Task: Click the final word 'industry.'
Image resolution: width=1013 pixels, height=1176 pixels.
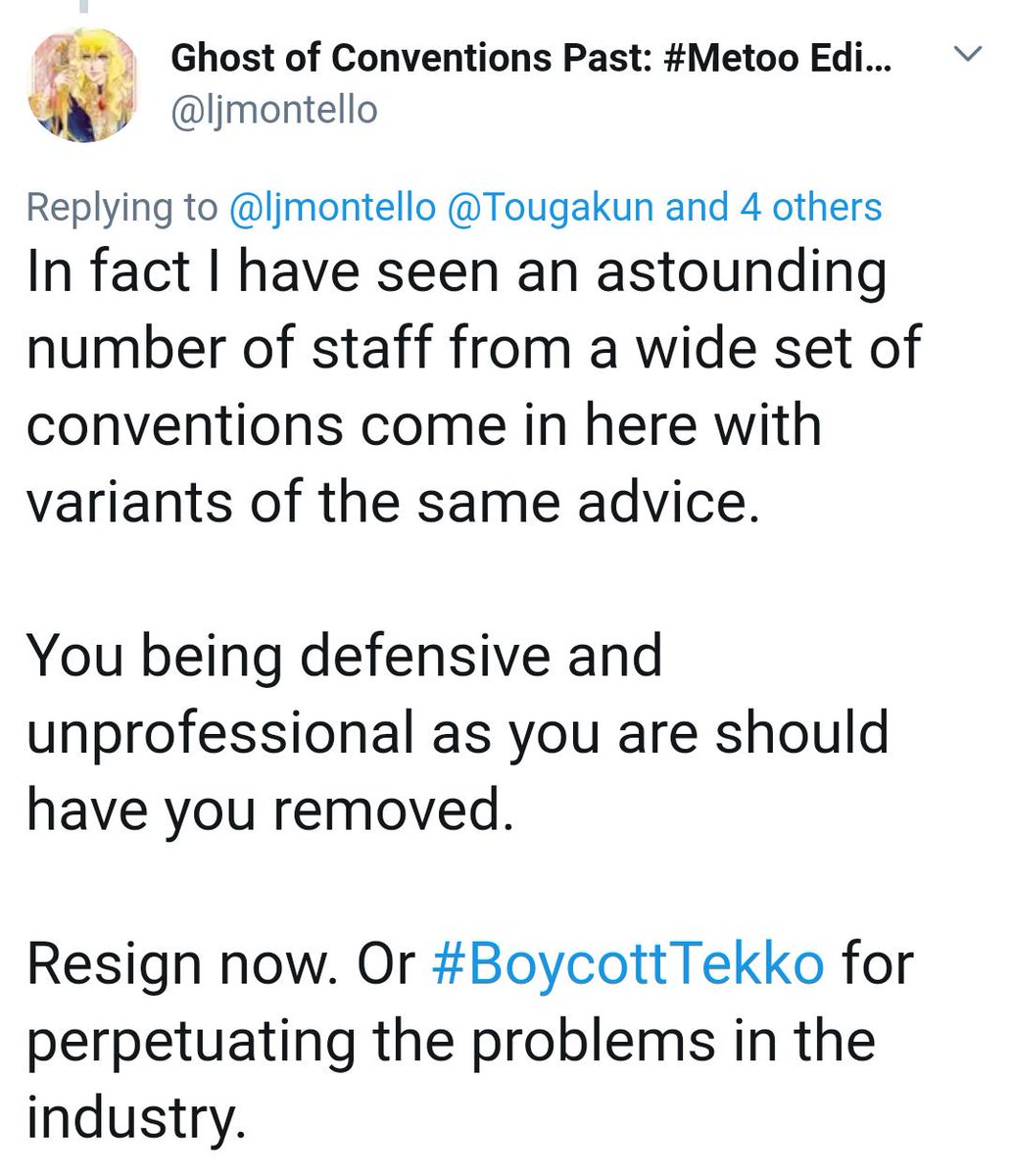Action: pyautogui.click(x=135, y=1117)
